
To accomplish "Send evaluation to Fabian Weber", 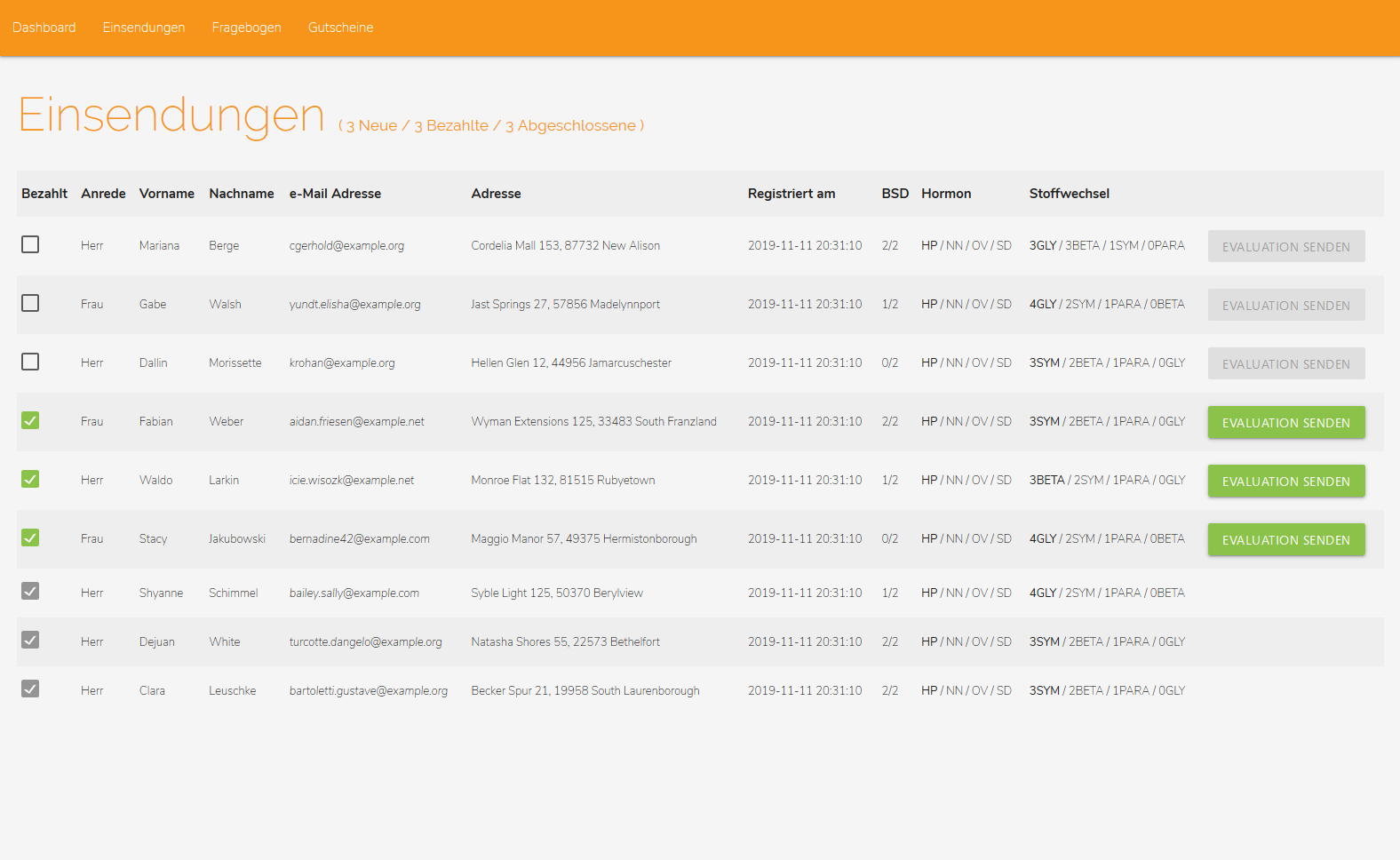I will tap(1285, 423).
